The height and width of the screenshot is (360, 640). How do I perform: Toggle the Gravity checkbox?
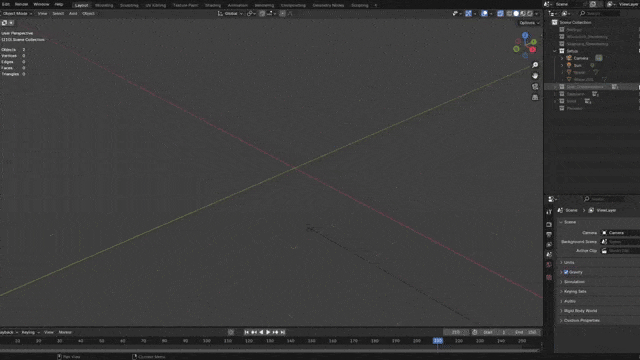(566, 272)
